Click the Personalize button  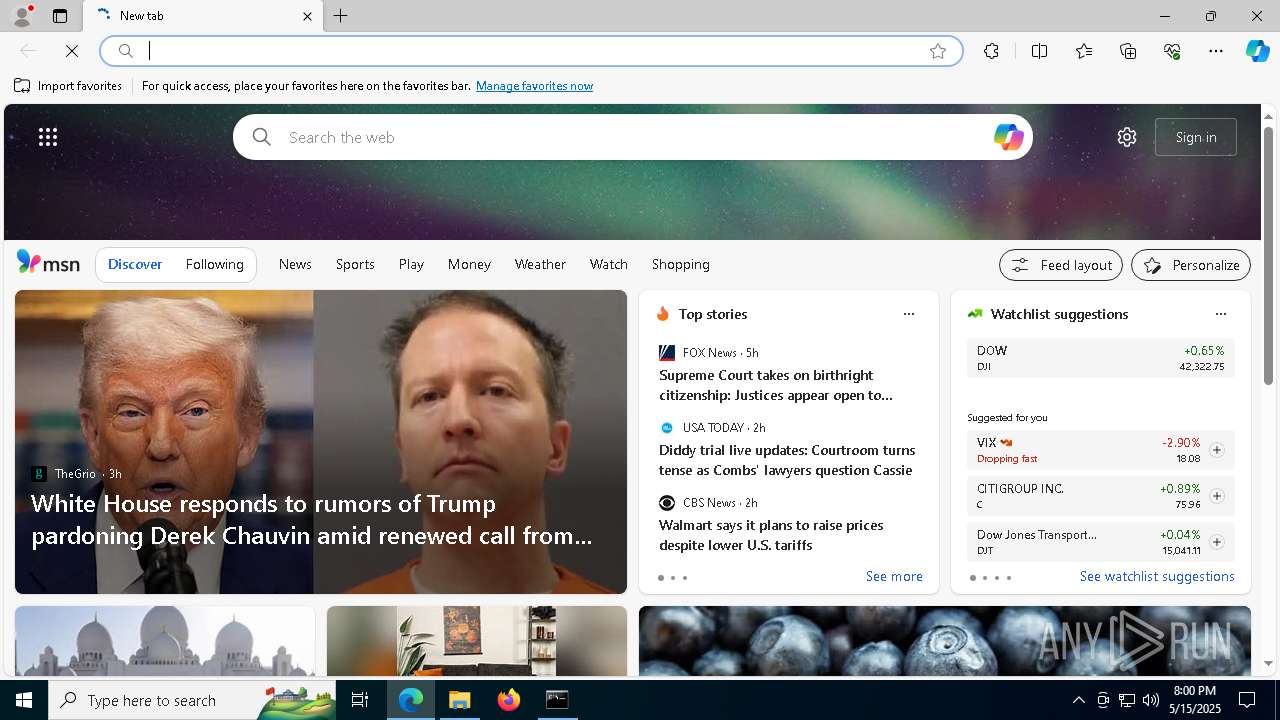pyautogui.click(x=1191, y=265)
